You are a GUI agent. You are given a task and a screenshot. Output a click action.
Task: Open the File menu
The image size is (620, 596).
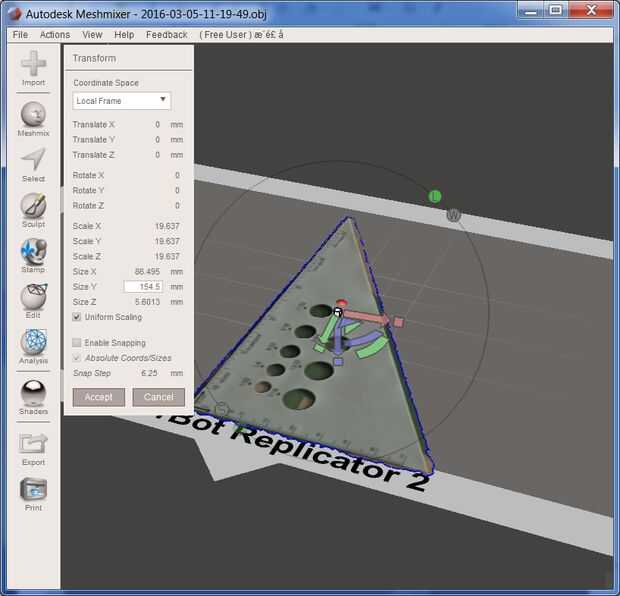pyautogui.click(x=20, y=35)
